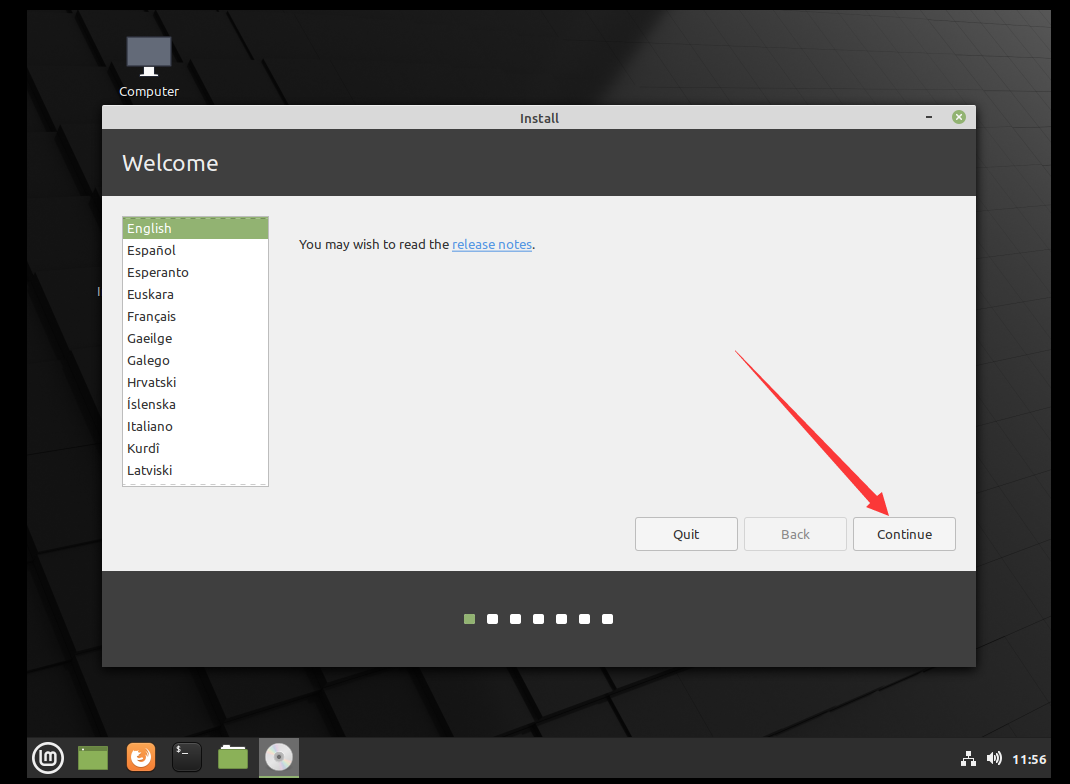Viewport: 1070px width, 784px height.
Task: Select Italiano in the language list
Action: (x=195, y=426)
